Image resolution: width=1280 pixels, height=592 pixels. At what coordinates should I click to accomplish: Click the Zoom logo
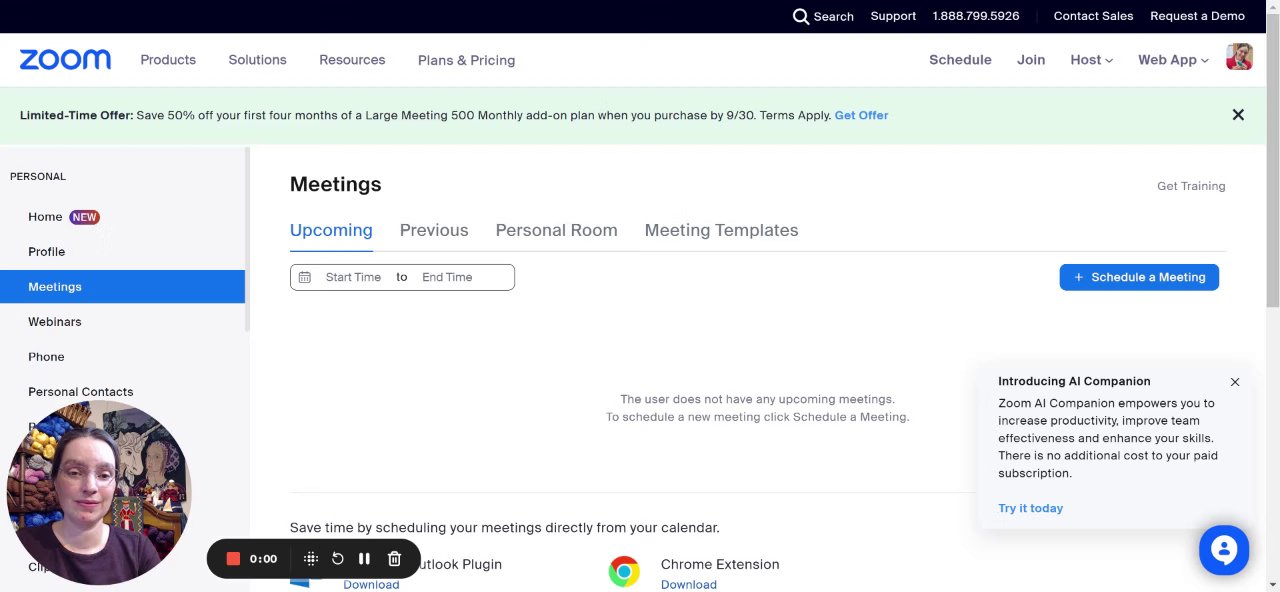click(65, 60)
